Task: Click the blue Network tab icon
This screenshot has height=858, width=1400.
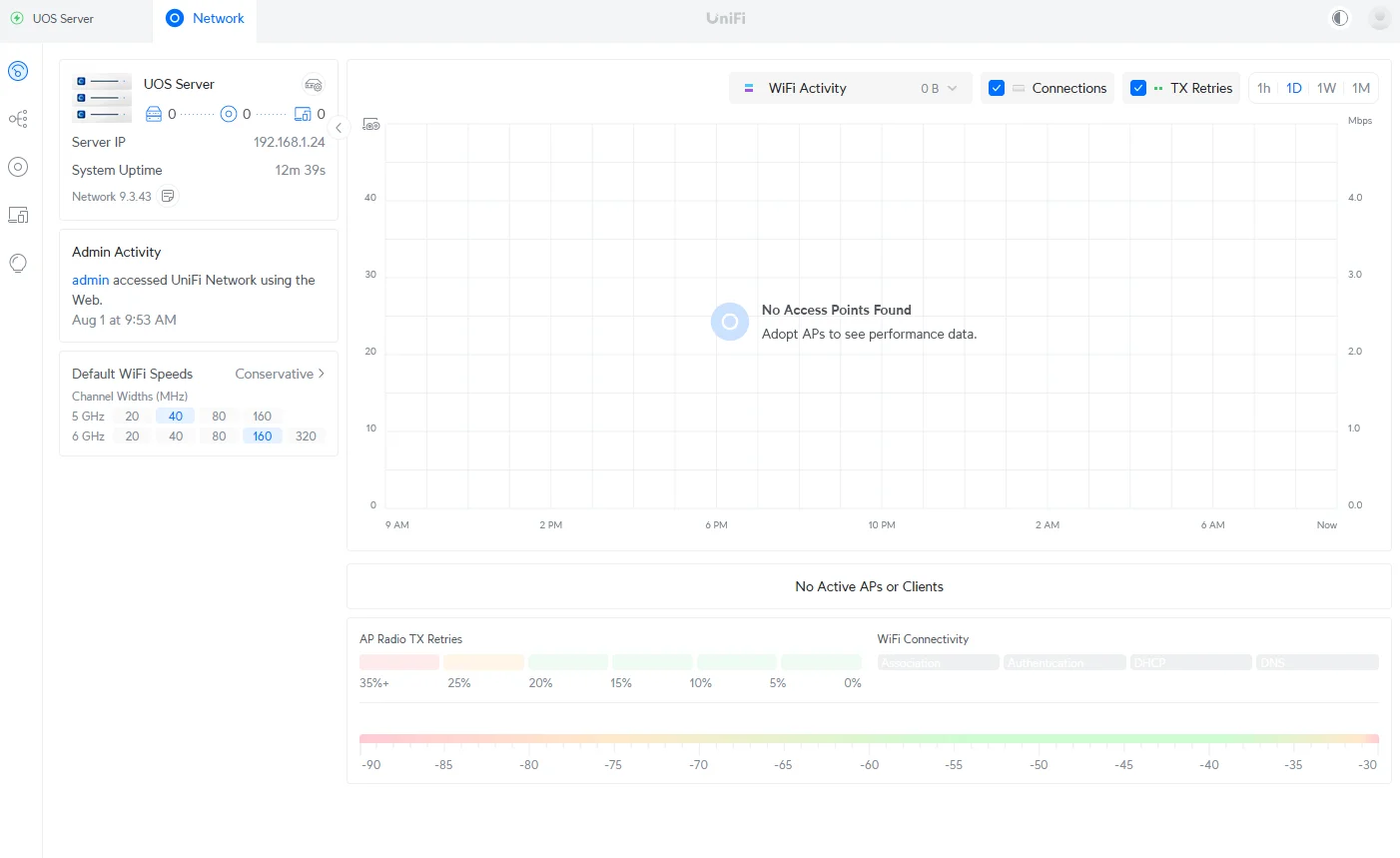Action: [175, 18]
